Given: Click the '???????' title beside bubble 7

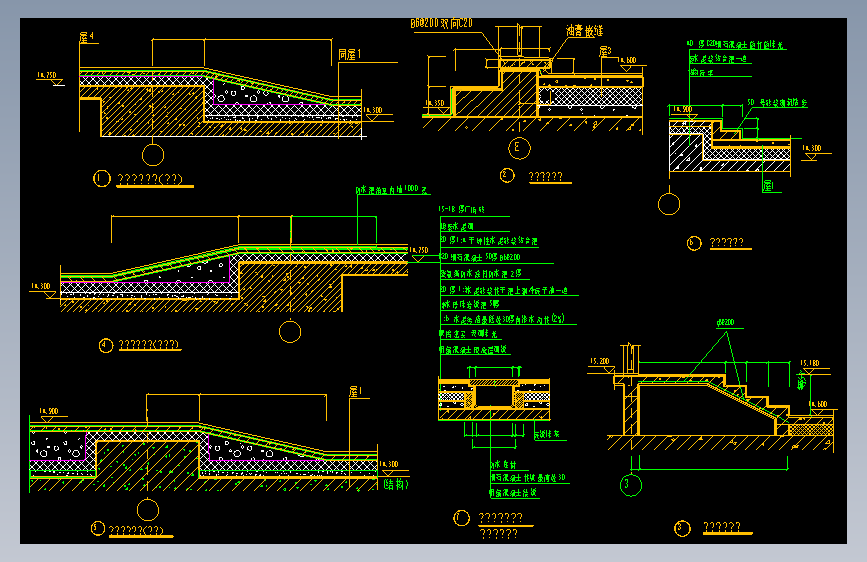Looking at the screenshot, I should point(500,518).
